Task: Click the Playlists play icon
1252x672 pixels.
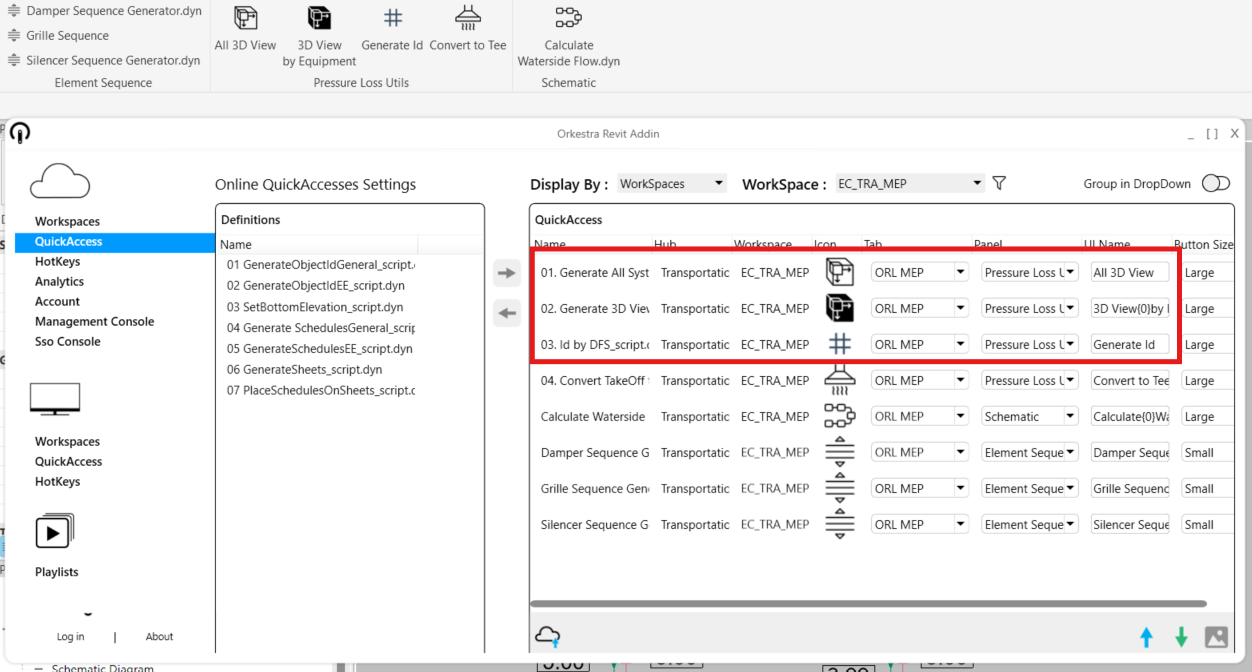Action: [x=54, y=532]
